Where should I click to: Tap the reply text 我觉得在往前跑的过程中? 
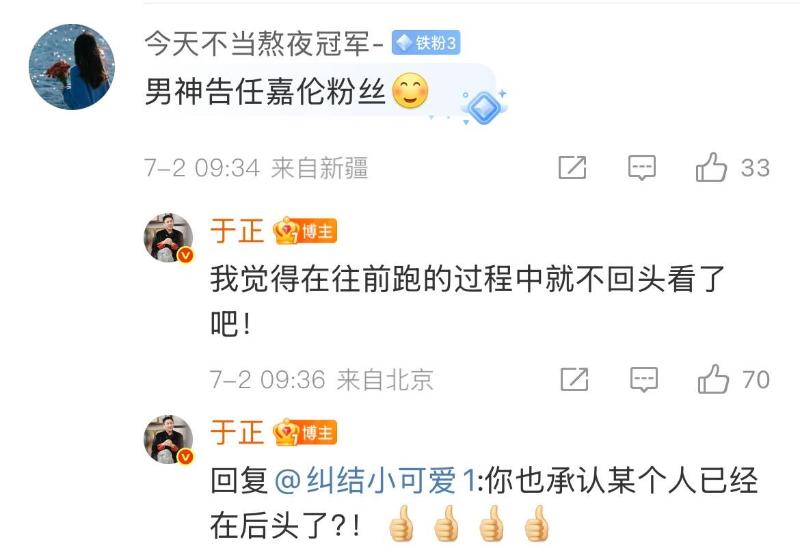pyautogui.click(x=363, y=280)
